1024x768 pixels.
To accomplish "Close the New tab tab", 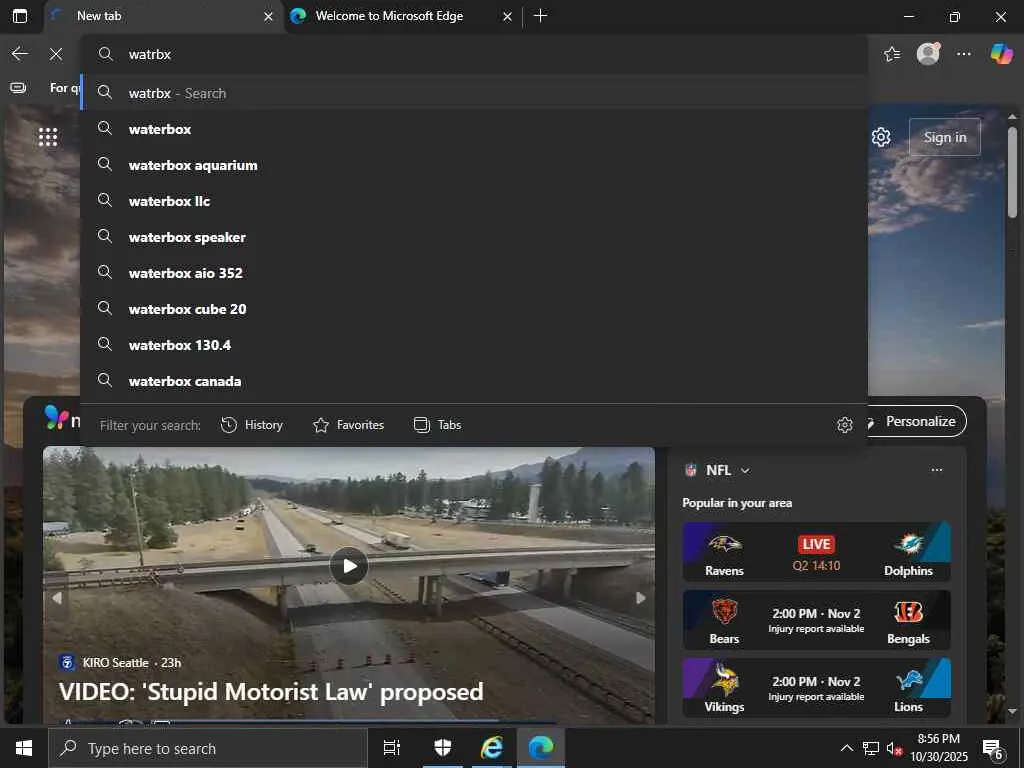I will coord(268,17).
